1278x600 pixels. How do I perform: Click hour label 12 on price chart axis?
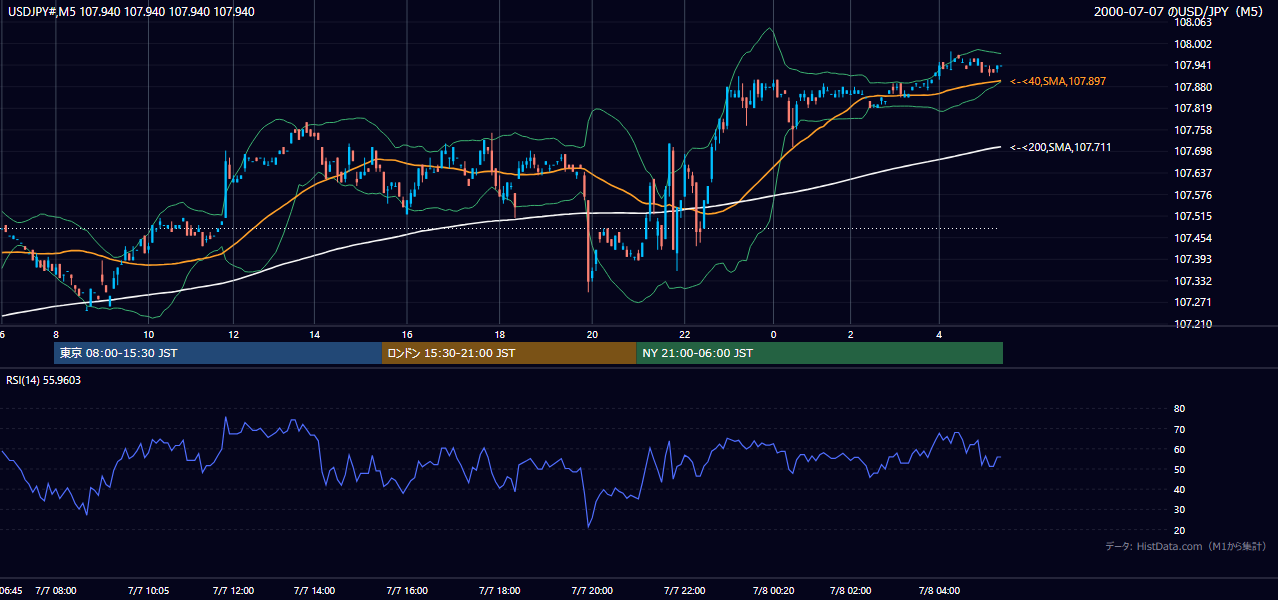click(233, 334)
